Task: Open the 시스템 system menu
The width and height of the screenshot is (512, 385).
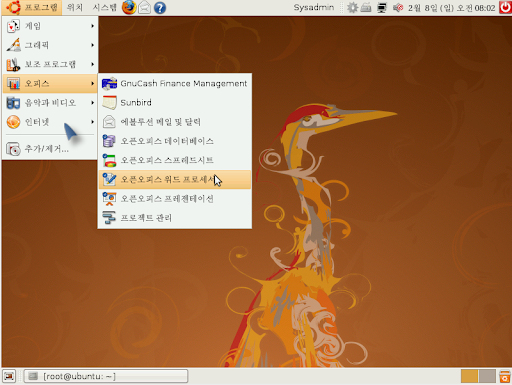Action: [x=104, y=7]
